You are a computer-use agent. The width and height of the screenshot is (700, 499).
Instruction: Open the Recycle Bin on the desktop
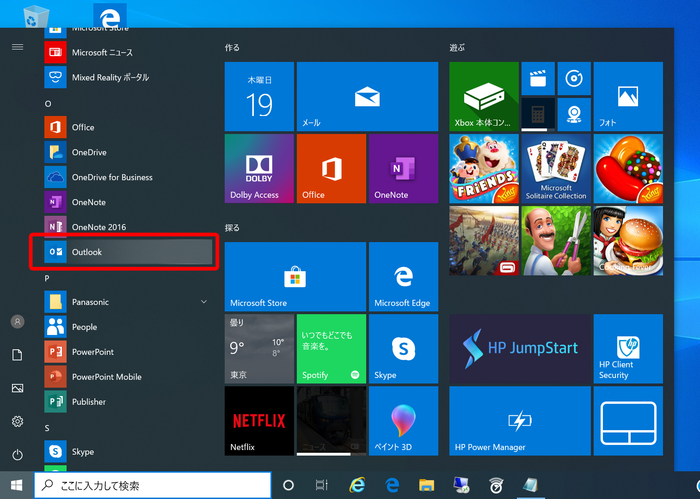36,17
